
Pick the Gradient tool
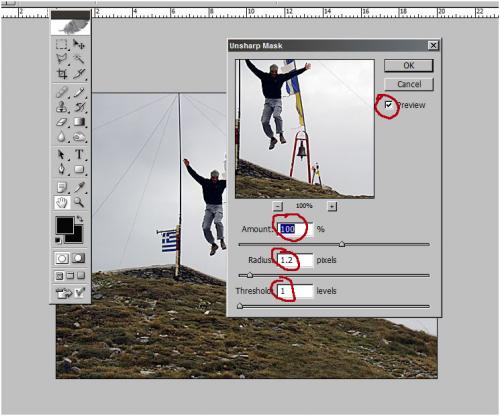[x=79, y=122]
